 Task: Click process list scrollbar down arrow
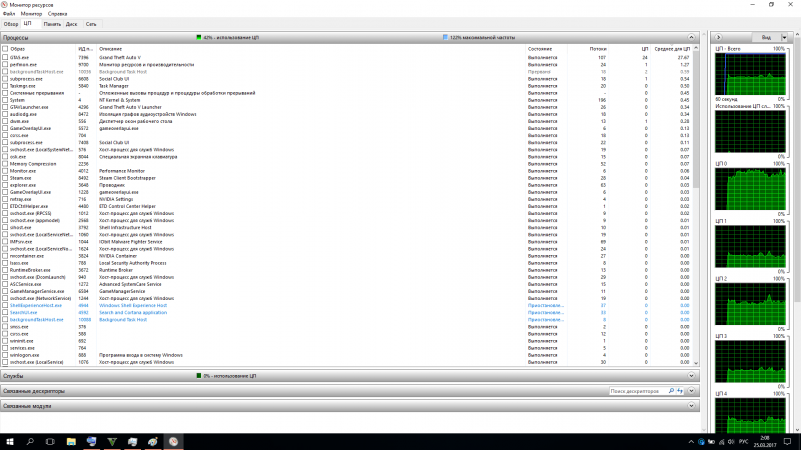pos(696,363)
